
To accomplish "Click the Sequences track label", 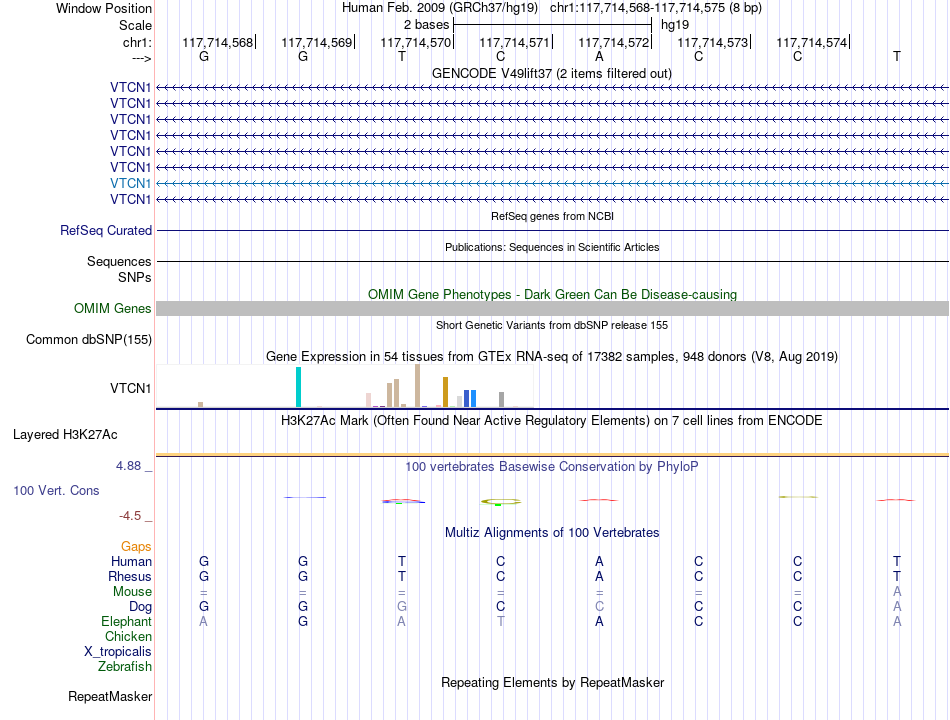I will [119, 261].
